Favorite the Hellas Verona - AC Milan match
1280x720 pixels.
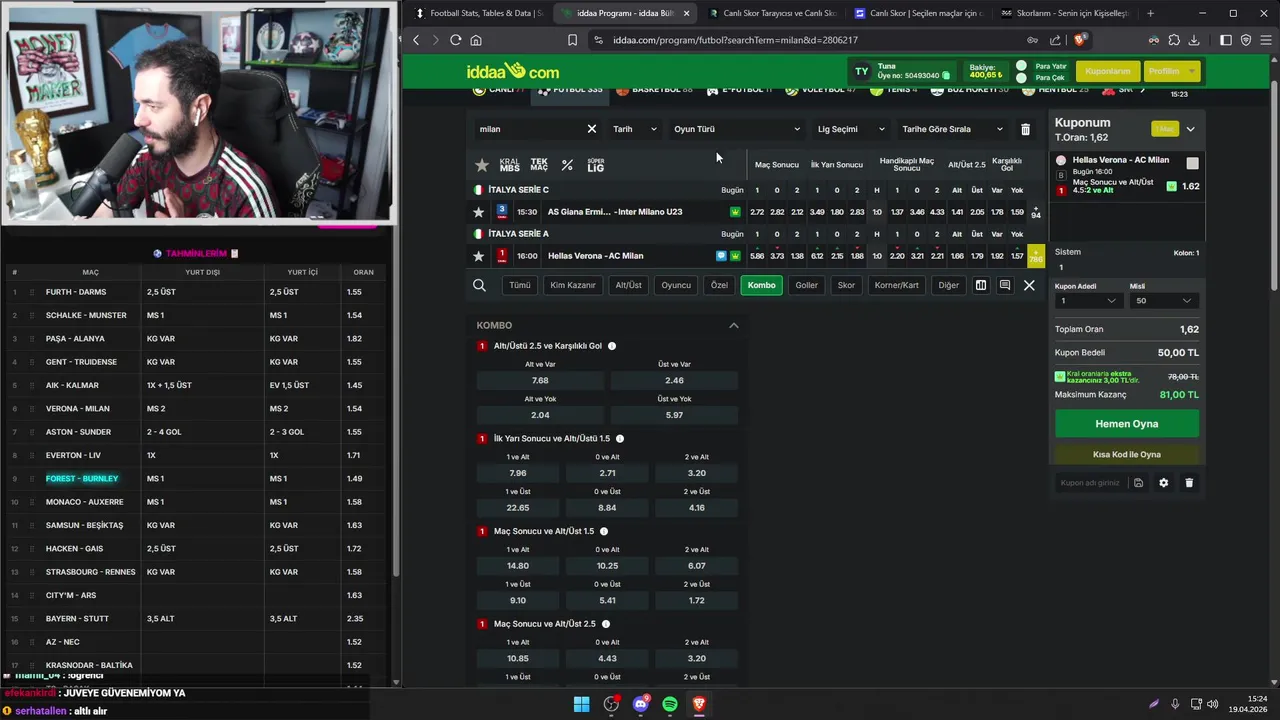pos(479,256)
